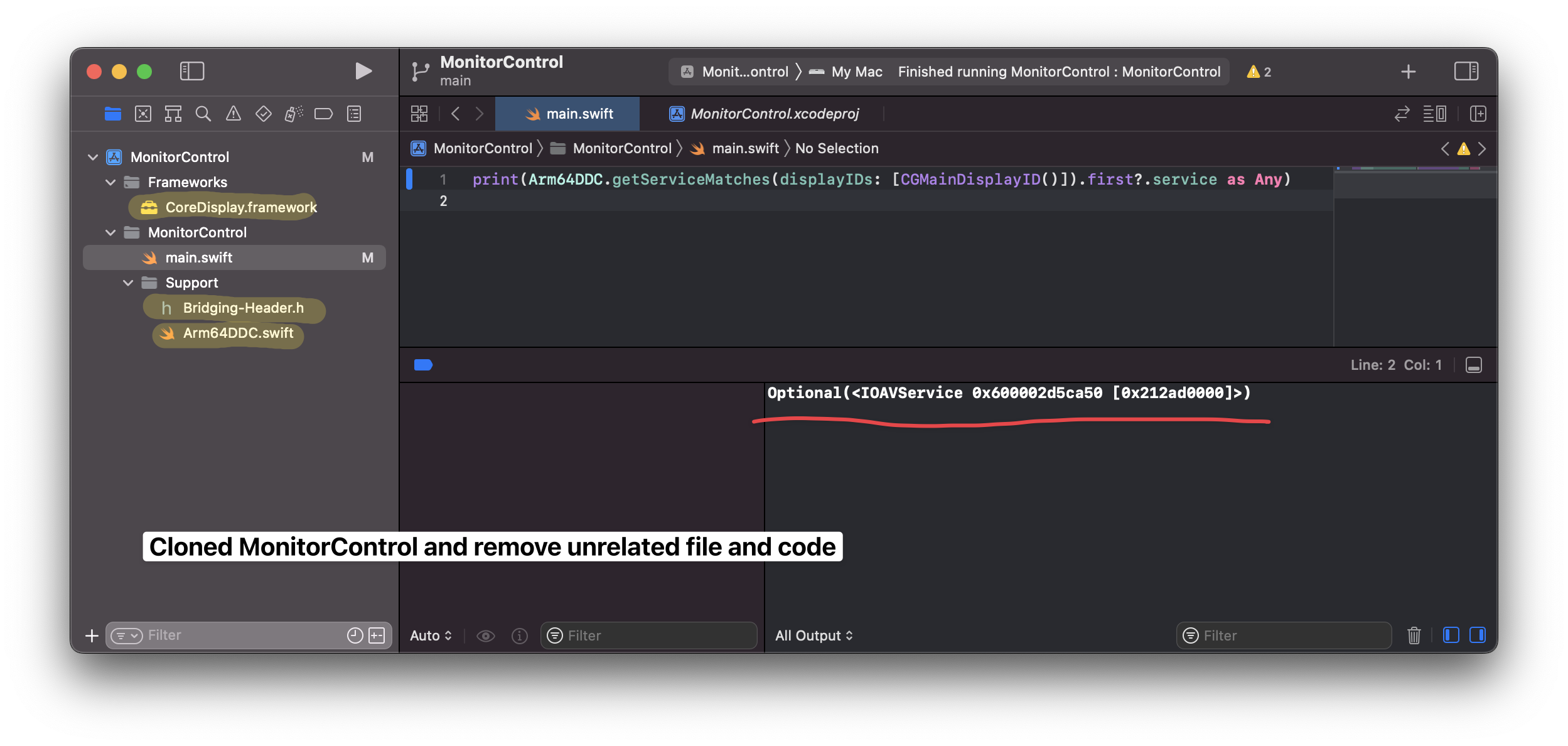Show the inspector sidebar on the right
Screen dimensions: 1568x746
click(x=1467, y=71)
